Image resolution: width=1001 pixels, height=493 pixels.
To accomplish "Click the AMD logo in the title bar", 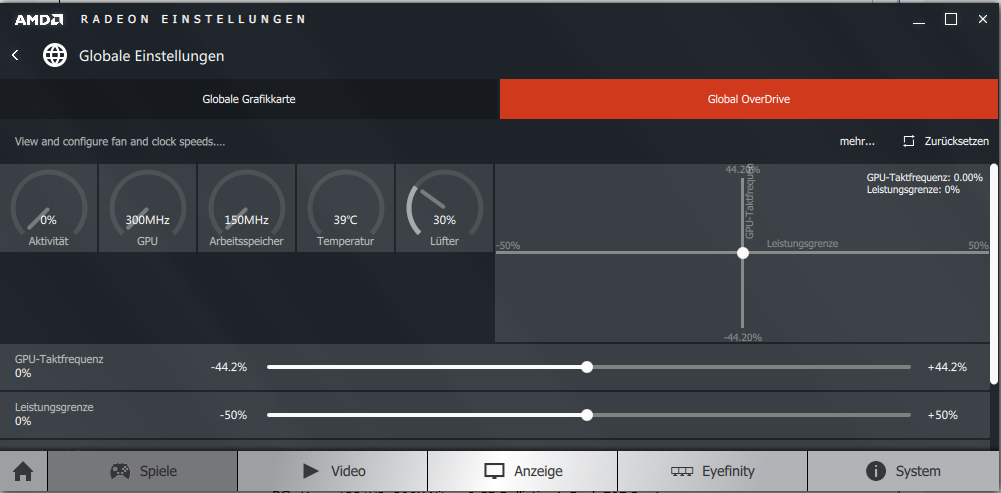I will point(39,20).
